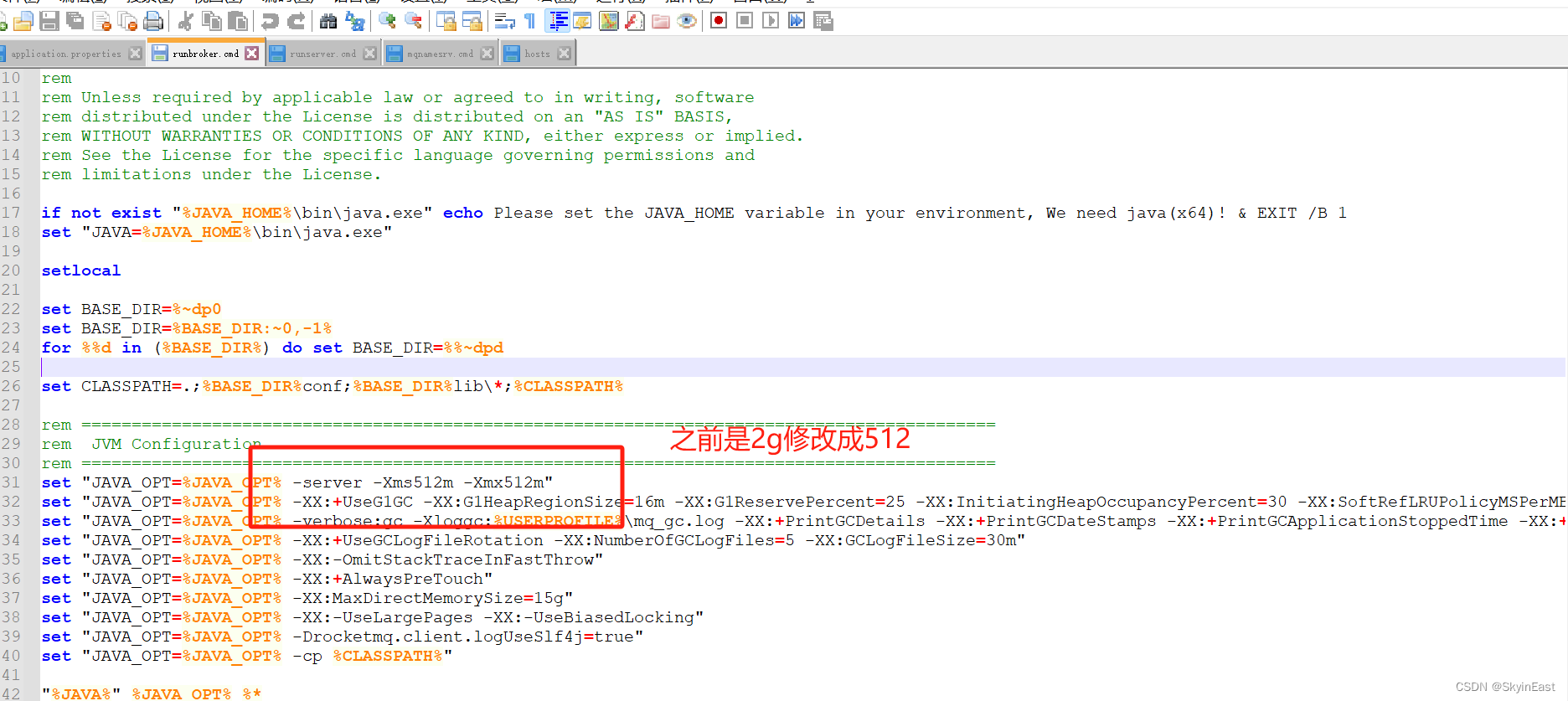Screen dimensions: 1568x701
Task: Close the current document via toolbar icon
Action: coord(102,21)
